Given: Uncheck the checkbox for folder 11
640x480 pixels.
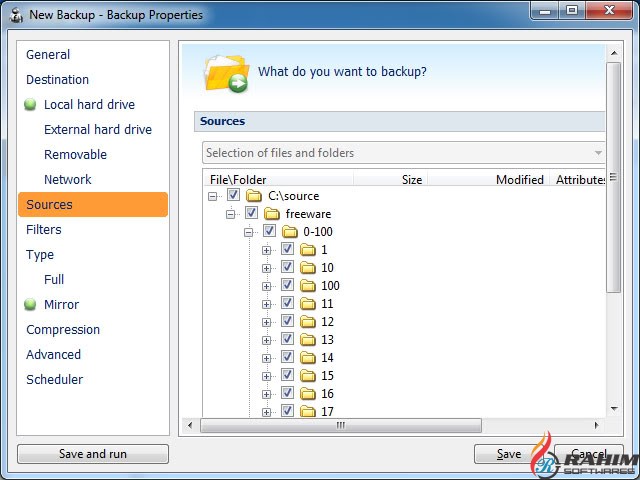Looking at the screenshot, I should 287,302.
